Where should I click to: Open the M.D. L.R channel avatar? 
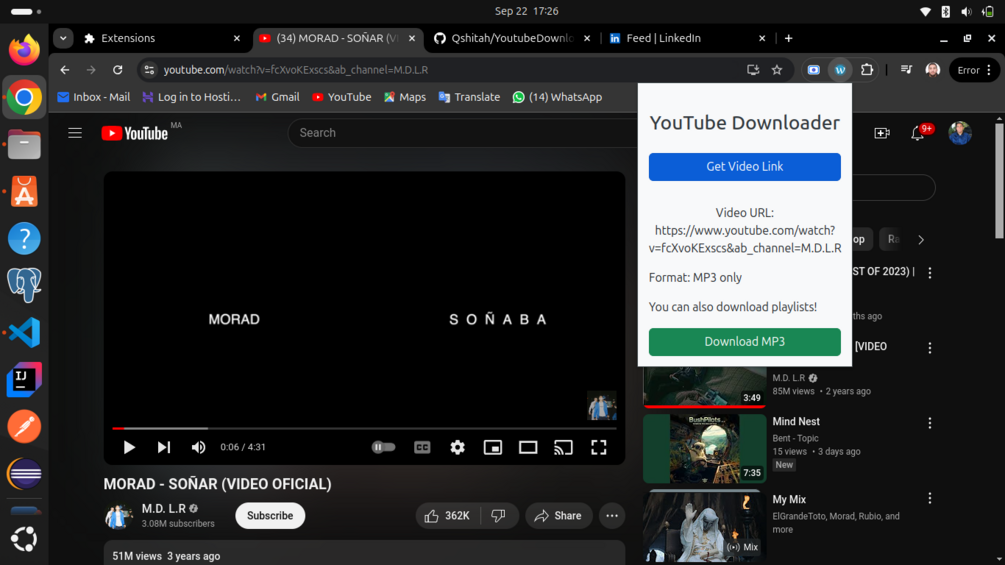coord(118,516)
